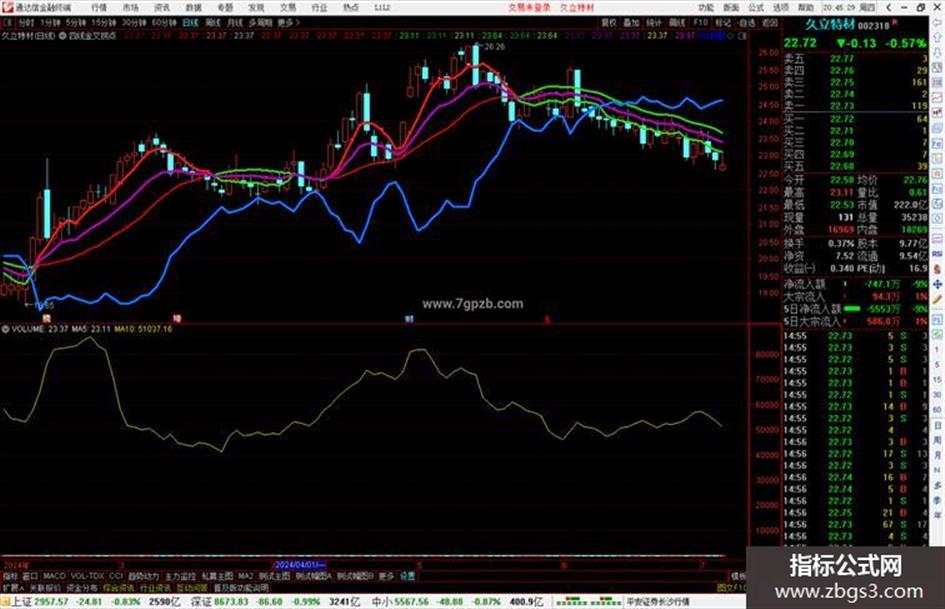Image resolution: width=945 pixels, height=609 pixels.
Task: Switch chart to 5分钟 period
Action: (x=76, y=22)
